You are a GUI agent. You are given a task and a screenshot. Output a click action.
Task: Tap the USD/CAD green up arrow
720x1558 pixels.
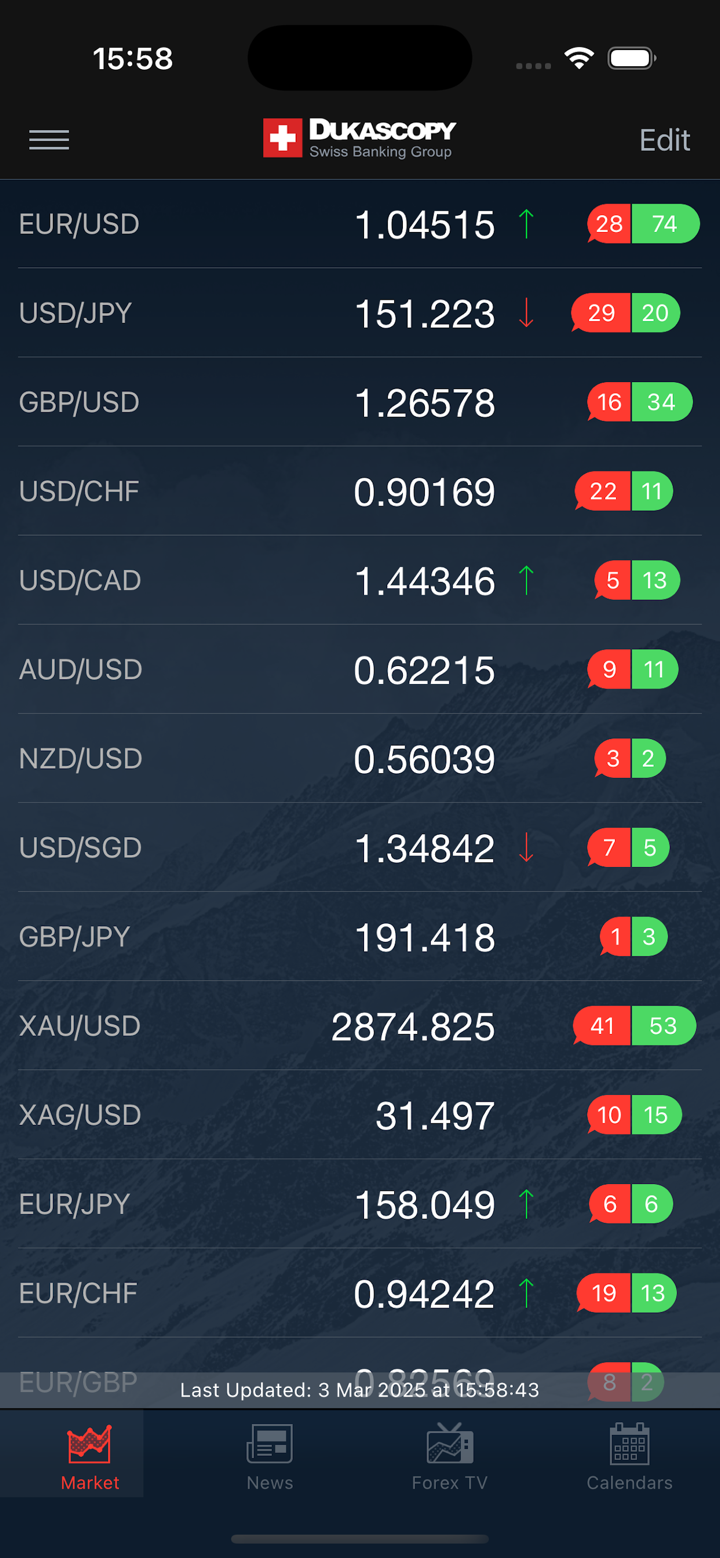[526, 580]
